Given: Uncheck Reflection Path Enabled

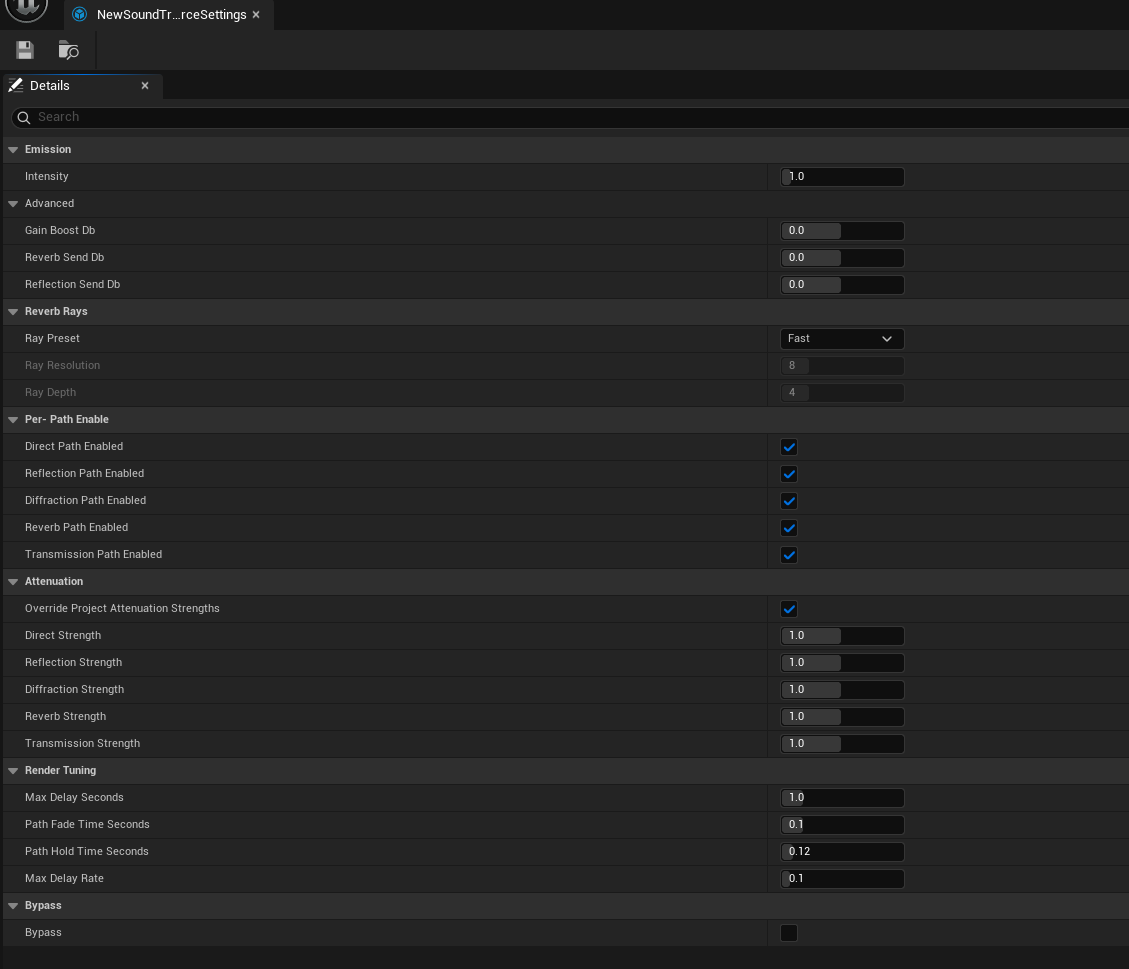Looking at the screenshot, I should pos(789,474).
